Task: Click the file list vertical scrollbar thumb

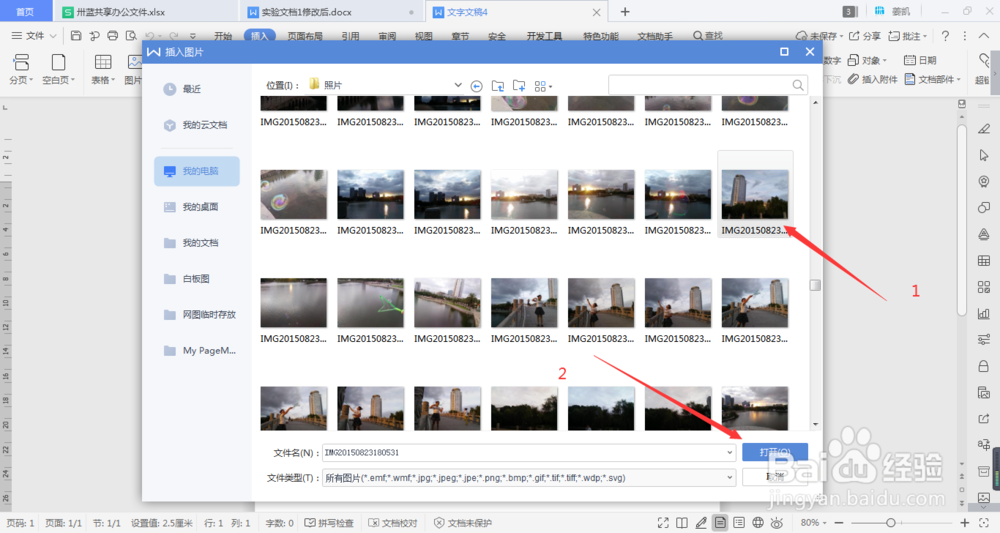Action: pyautogui.click(x=815, y=285)
